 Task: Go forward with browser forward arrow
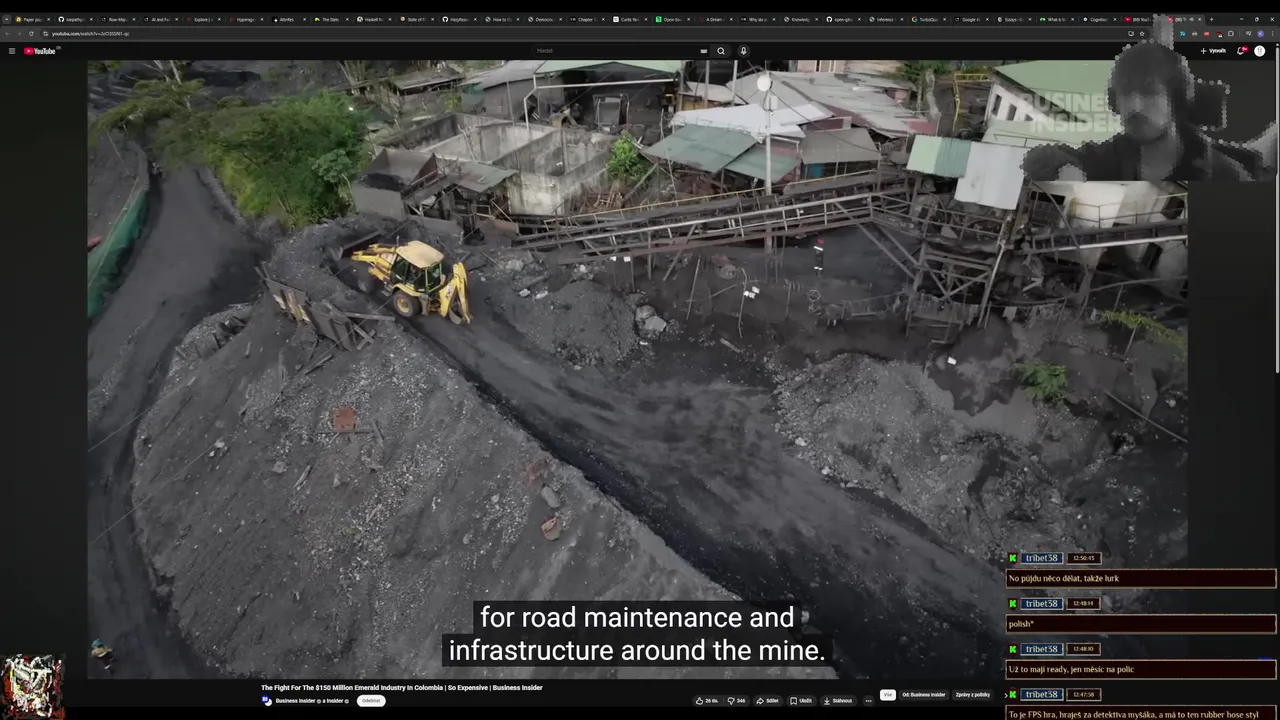click(x=19, y=33)
